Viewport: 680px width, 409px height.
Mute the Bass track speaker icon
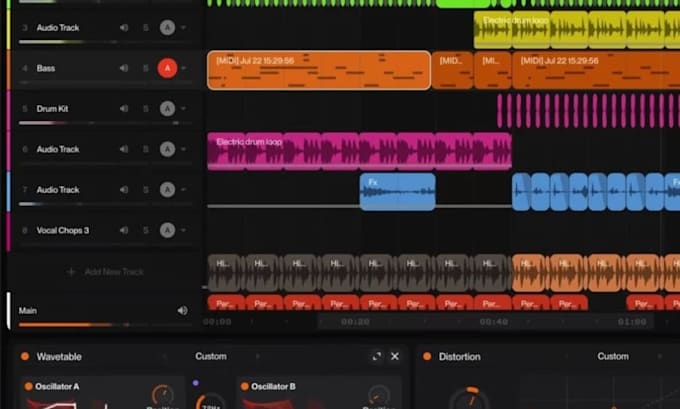pyautogui.click(x=124, y=68)
